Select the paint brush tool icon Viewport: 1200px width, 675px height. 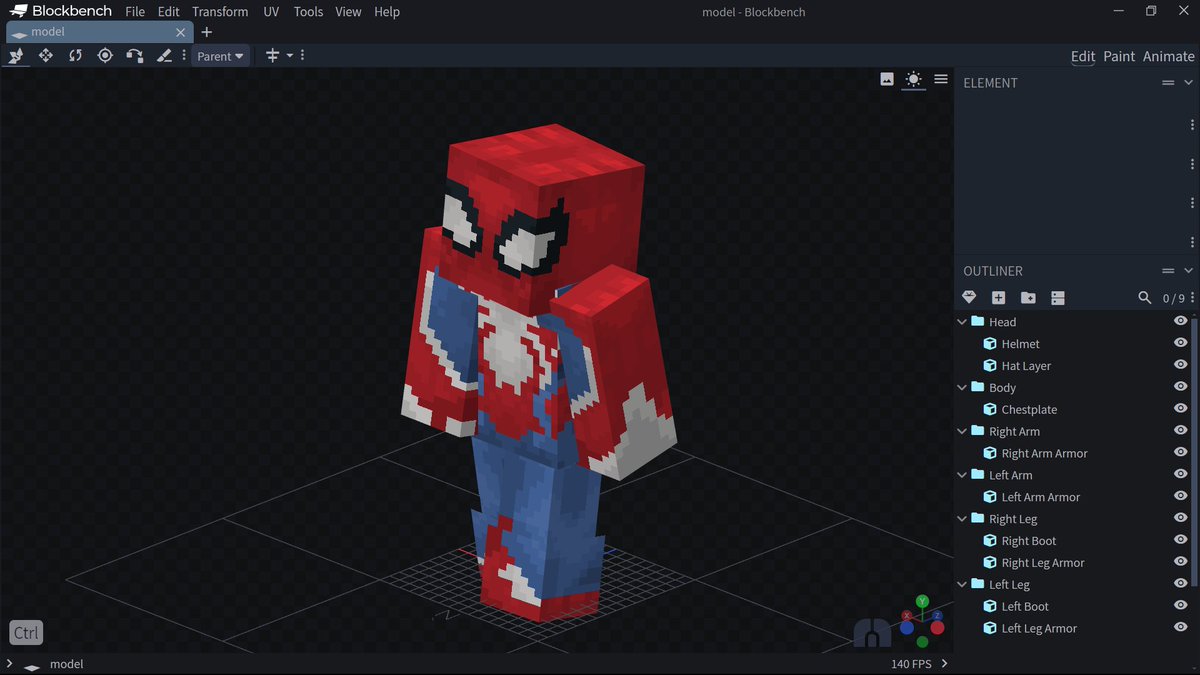coord(164,56)
